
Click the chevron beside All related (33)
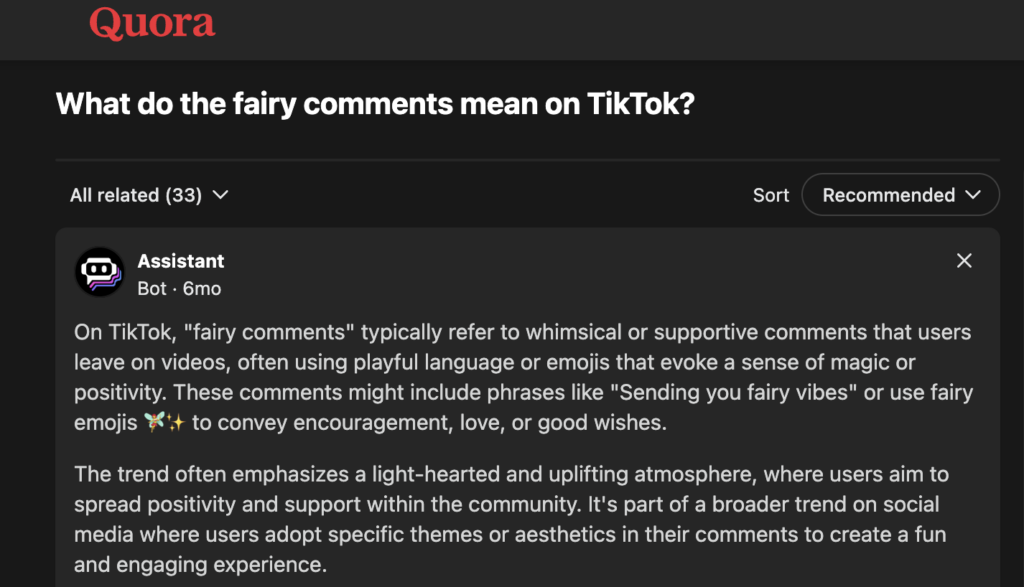(220, 195)
